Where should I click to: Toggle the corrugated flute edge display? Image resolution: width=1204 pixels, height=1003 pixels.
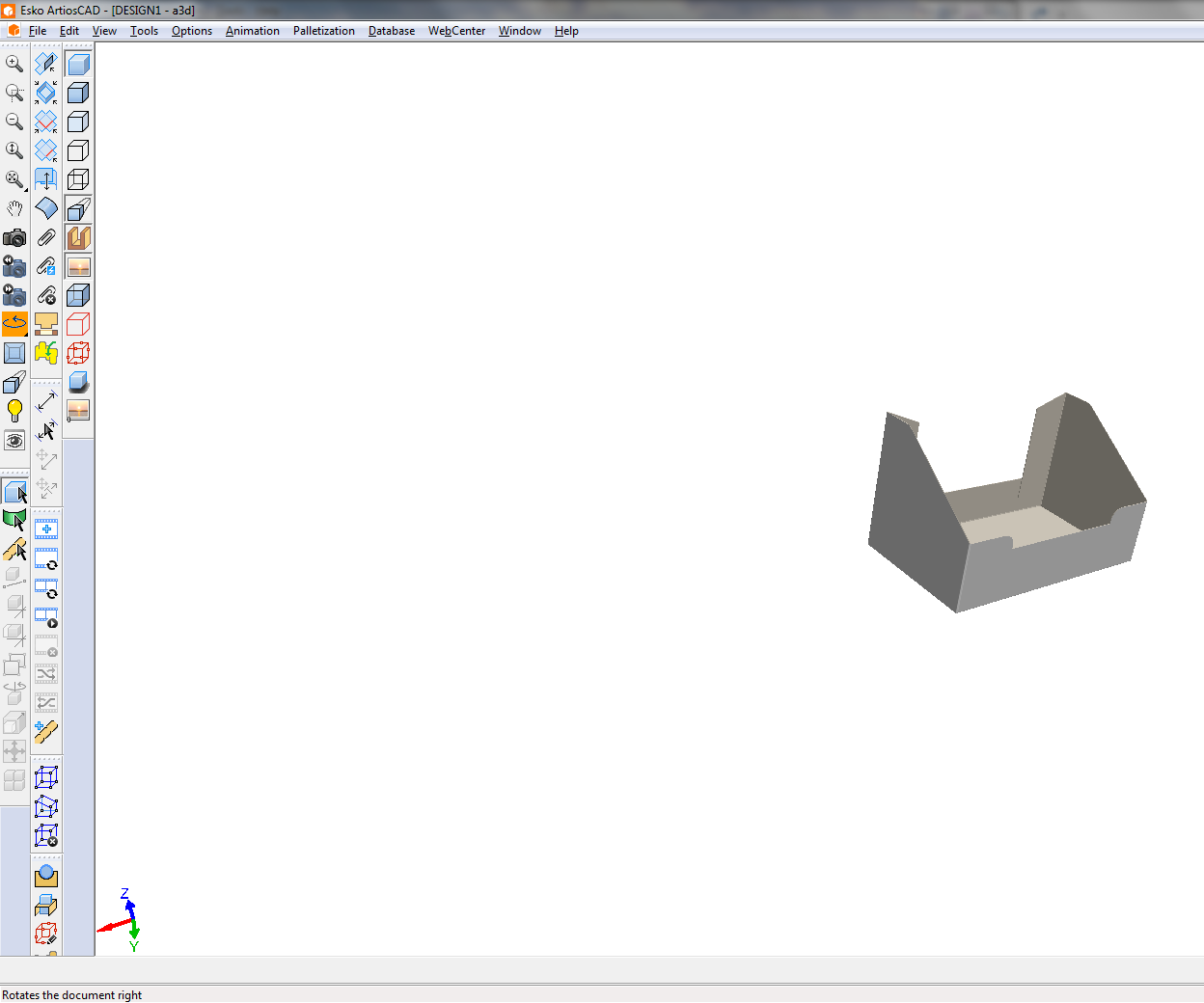79,237
